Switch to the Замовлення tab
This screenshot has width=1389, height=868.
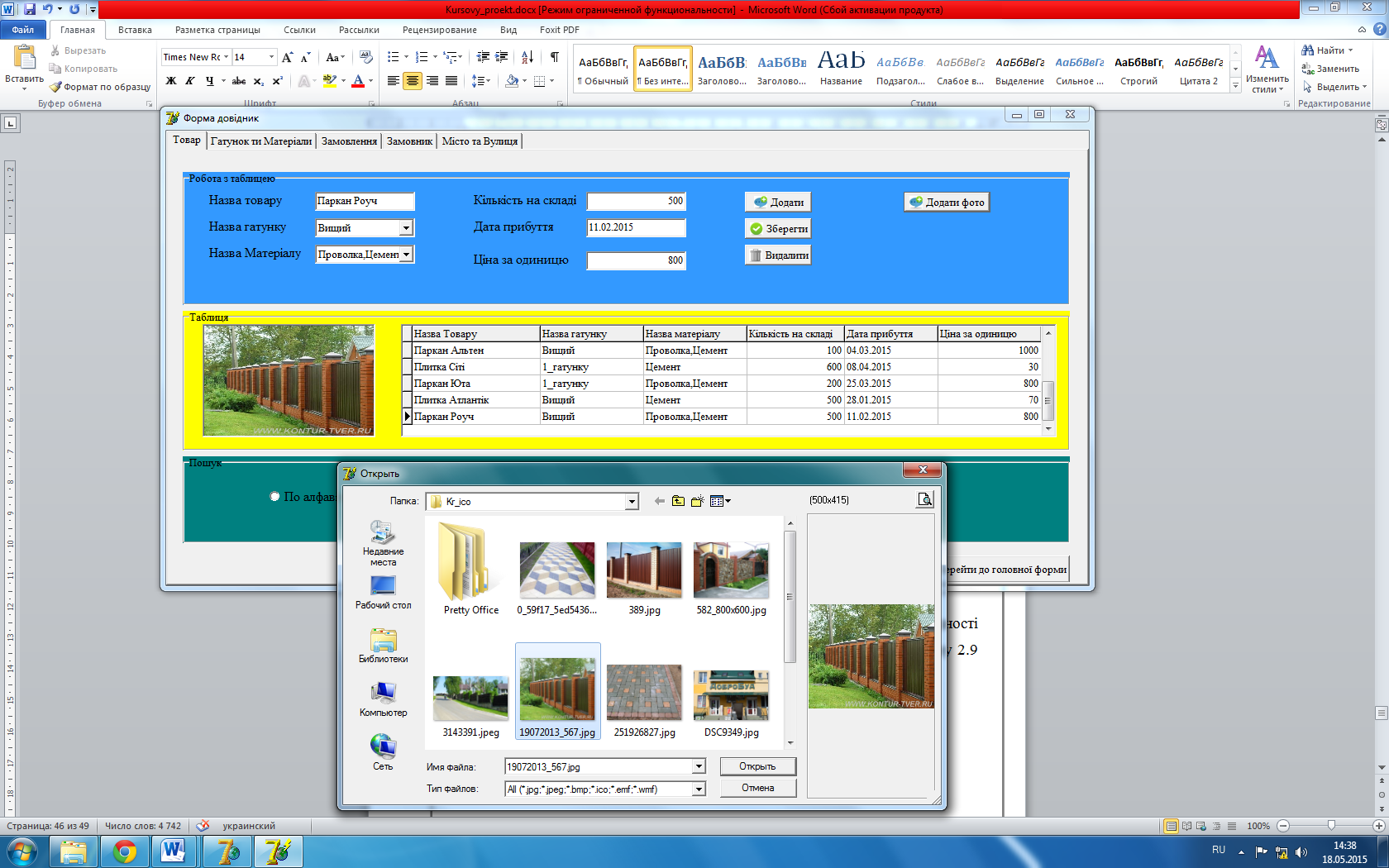tap(349, 141)
